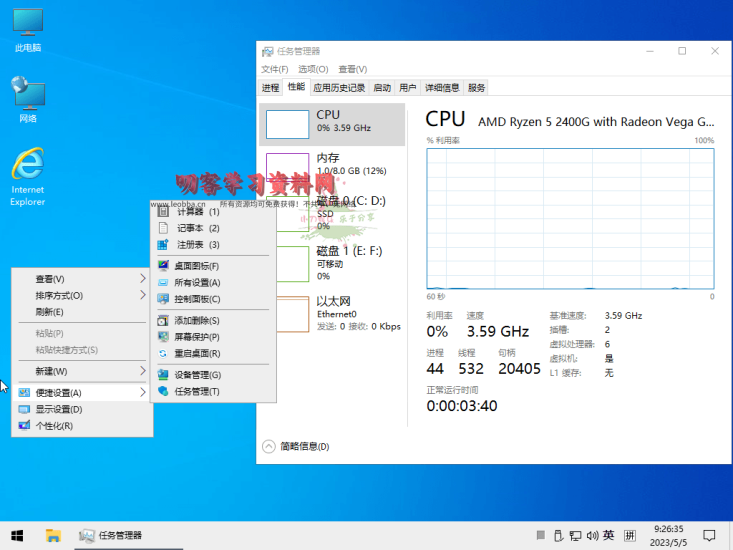Select the 网络 desktop icon
The image size is (733, 550).
pyautogui.click(x=28, y=100)
